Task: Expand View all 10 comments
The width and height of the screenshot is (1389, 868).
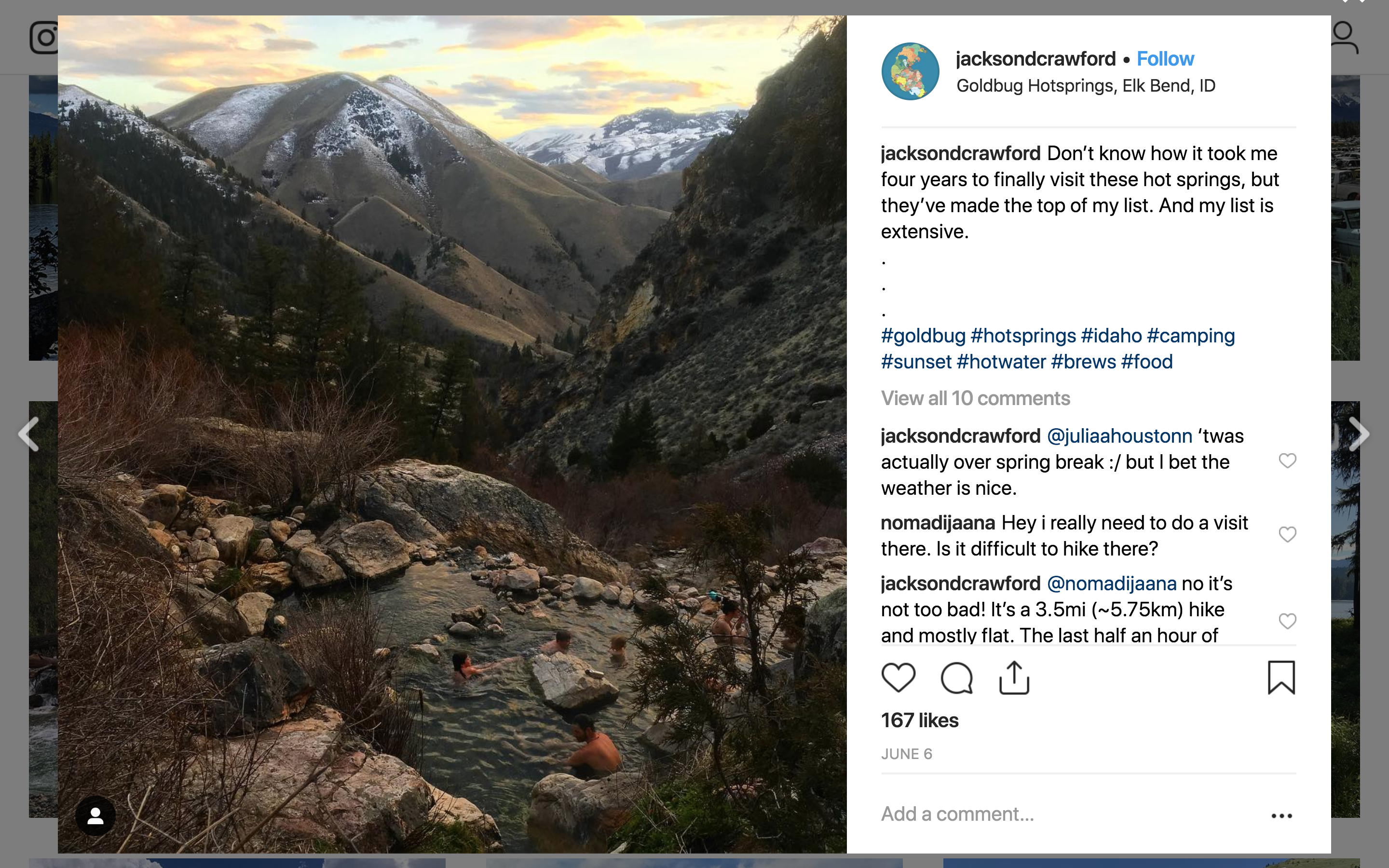Action: point(975,398)
